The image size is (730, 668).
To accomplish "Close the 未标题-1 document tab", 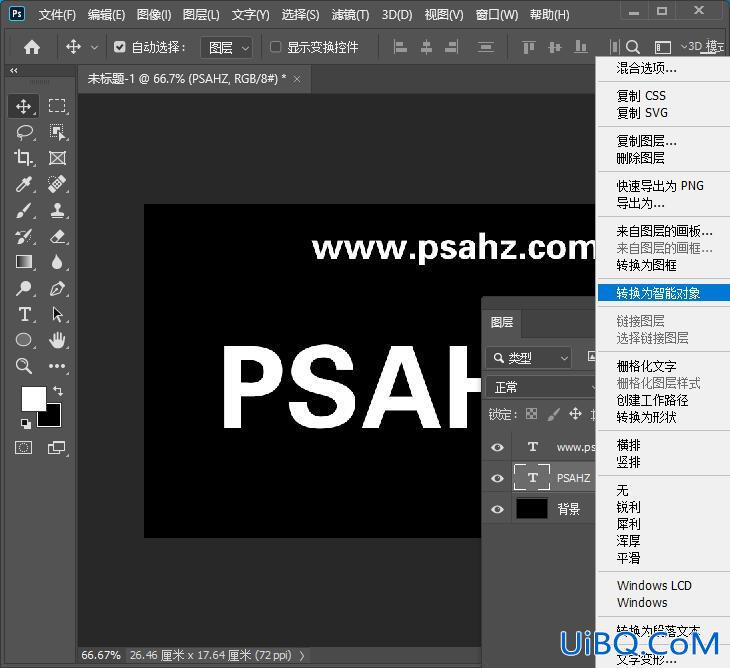I will point(297,79).
